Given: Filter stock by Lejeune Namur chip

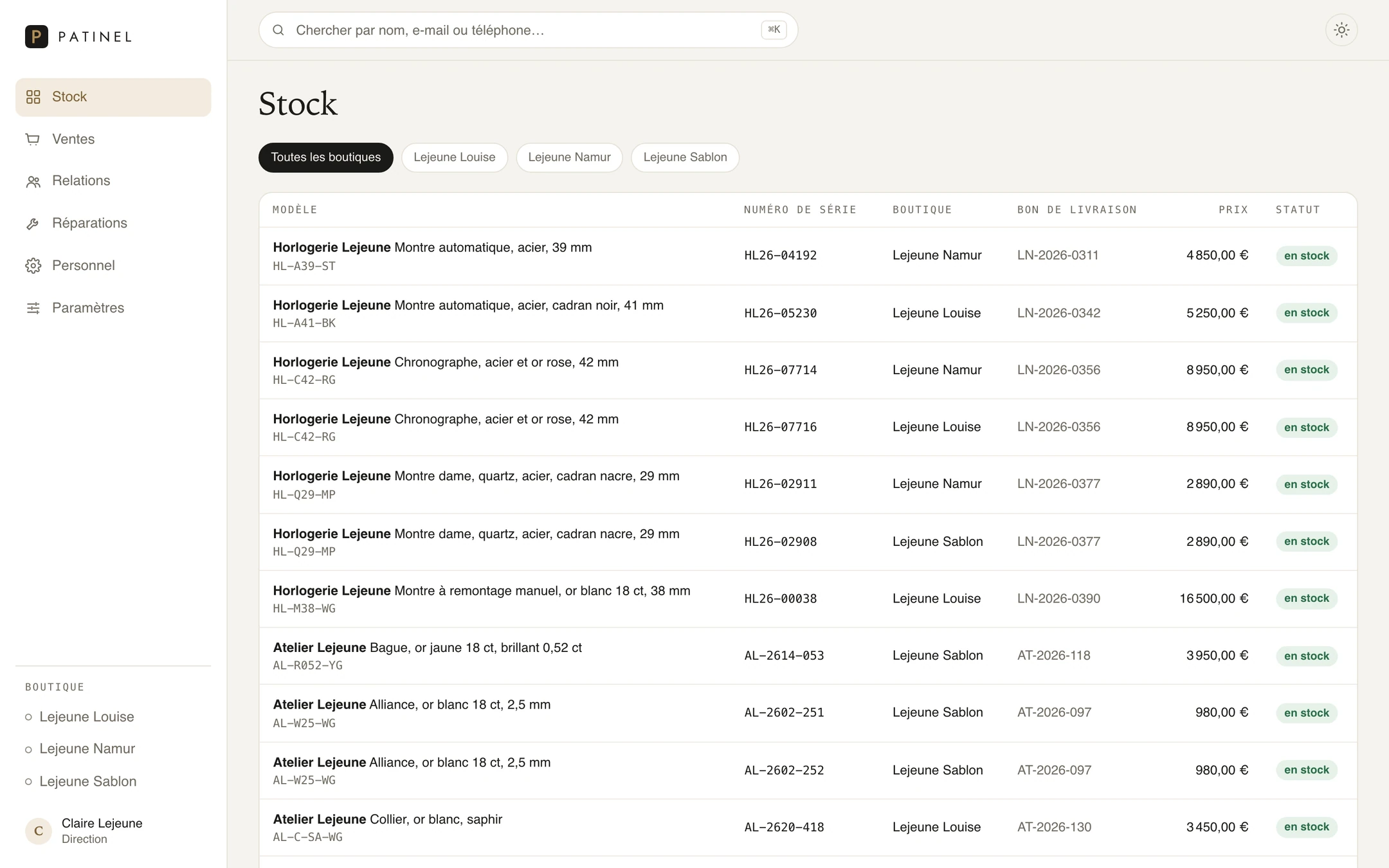Looking at the screenshot, I should [x=569, y=158].
